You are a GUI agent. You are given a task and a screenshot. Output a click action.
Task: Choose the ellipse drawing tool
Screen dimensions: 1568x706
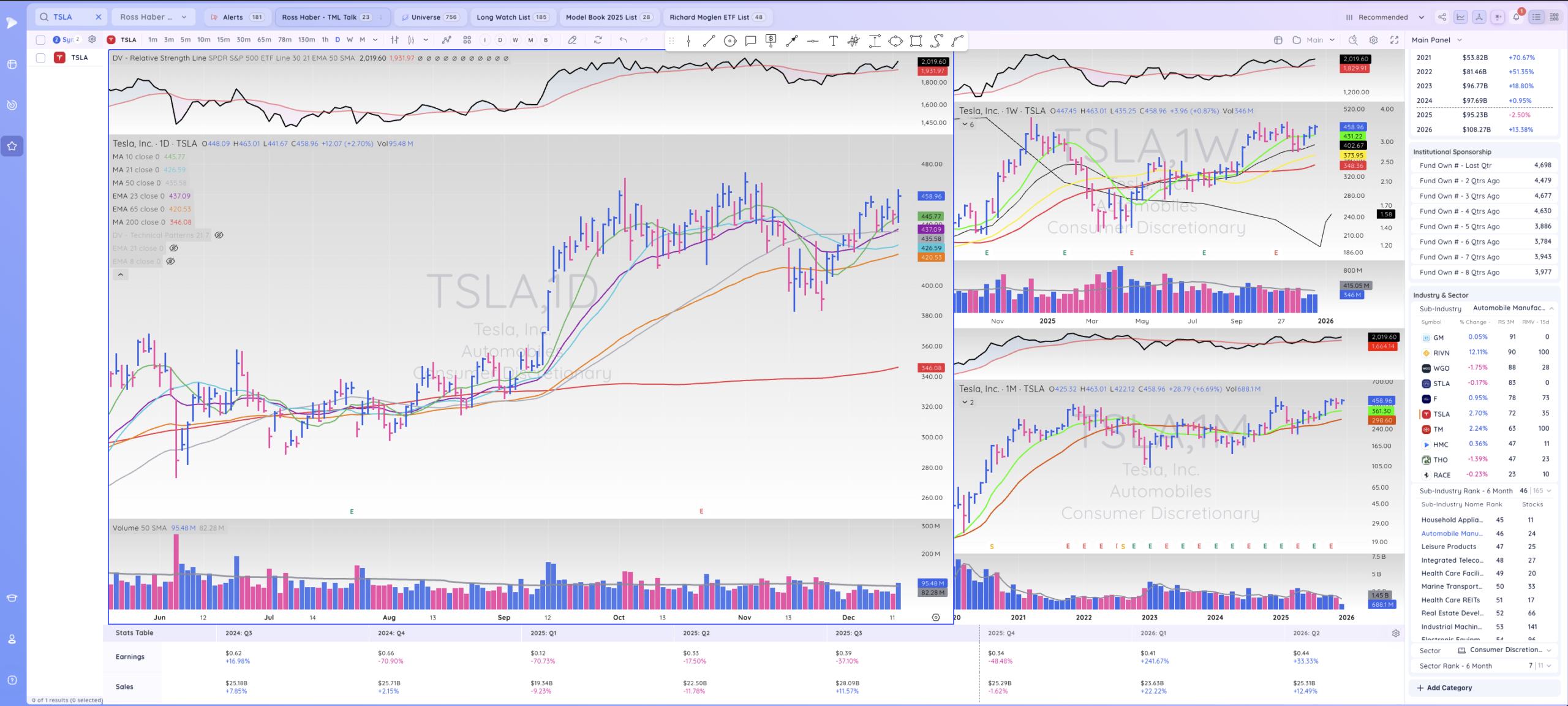[895, 40]
